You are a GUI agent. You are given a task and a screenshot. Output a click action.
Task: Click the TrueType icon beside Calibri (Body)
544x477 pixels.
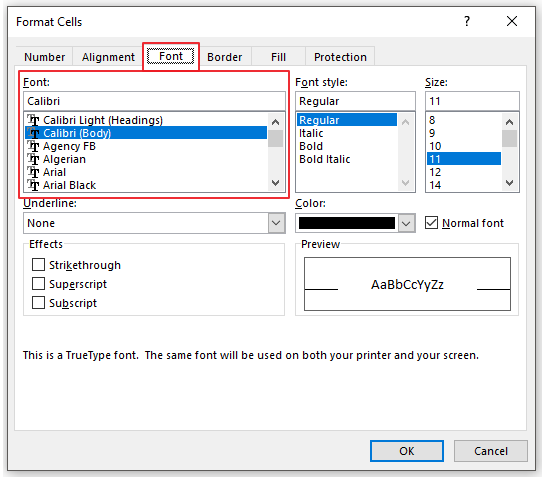point(33,133)
